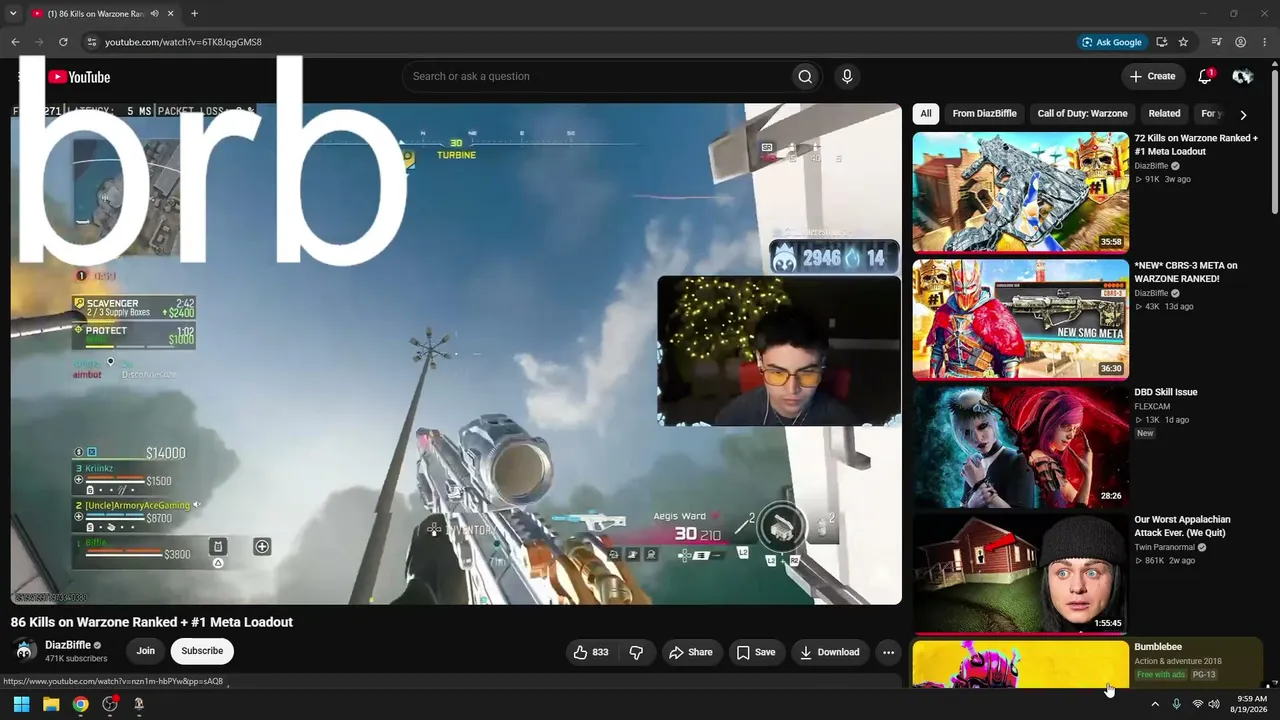Viewport: 1280px width, 720px height.
Task: Open Wi-Fi network settings in tray
Action: (x=1198, y=704)
